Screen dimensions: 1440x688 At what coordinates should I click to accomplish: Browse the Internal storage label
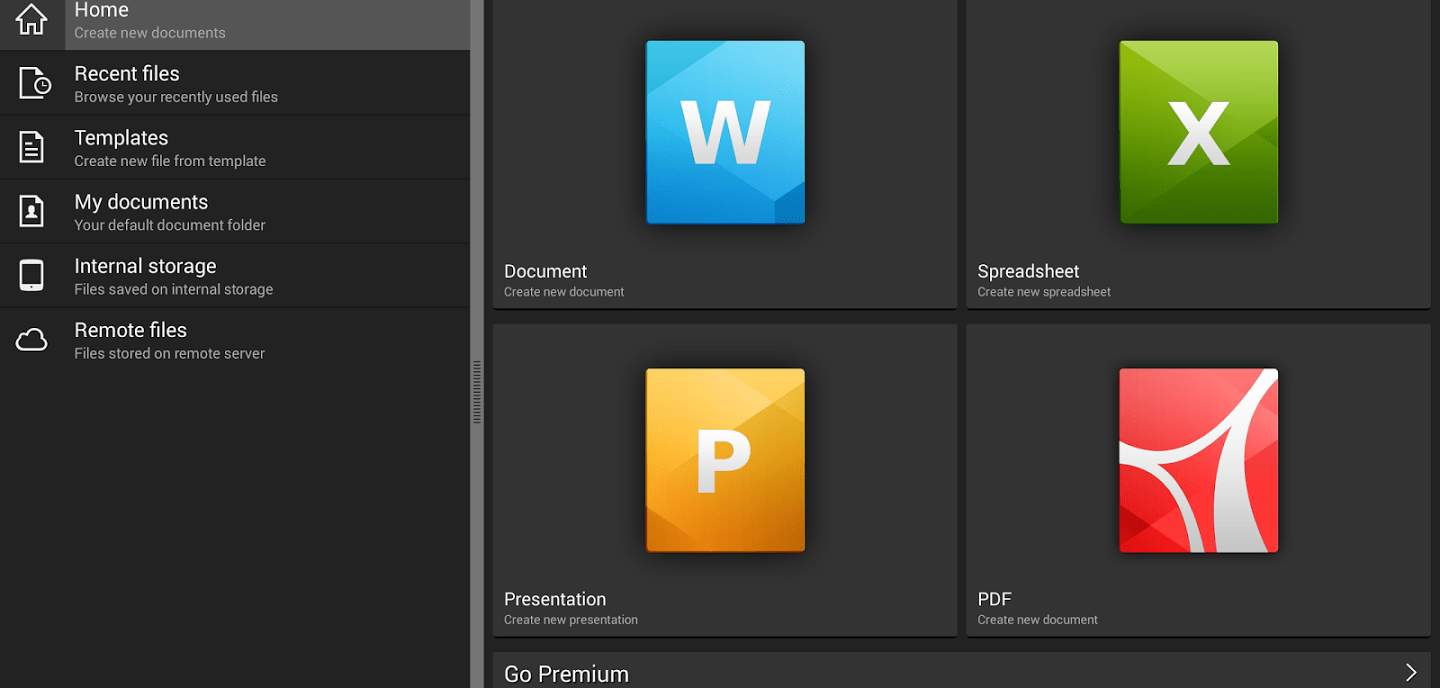[145, 266]
